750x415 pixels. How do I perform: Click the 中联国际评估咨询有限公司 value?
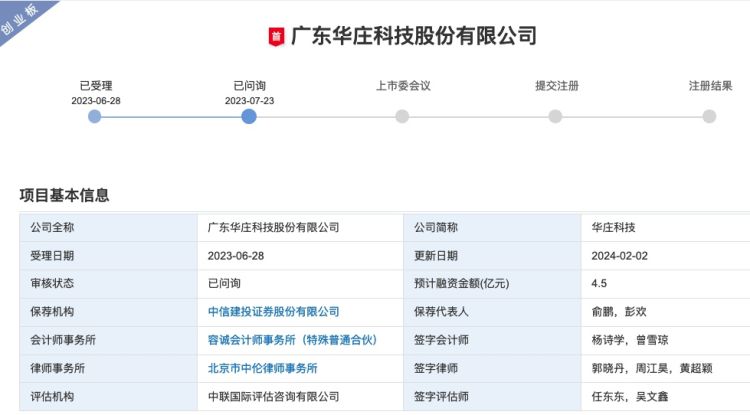point(274,396)
